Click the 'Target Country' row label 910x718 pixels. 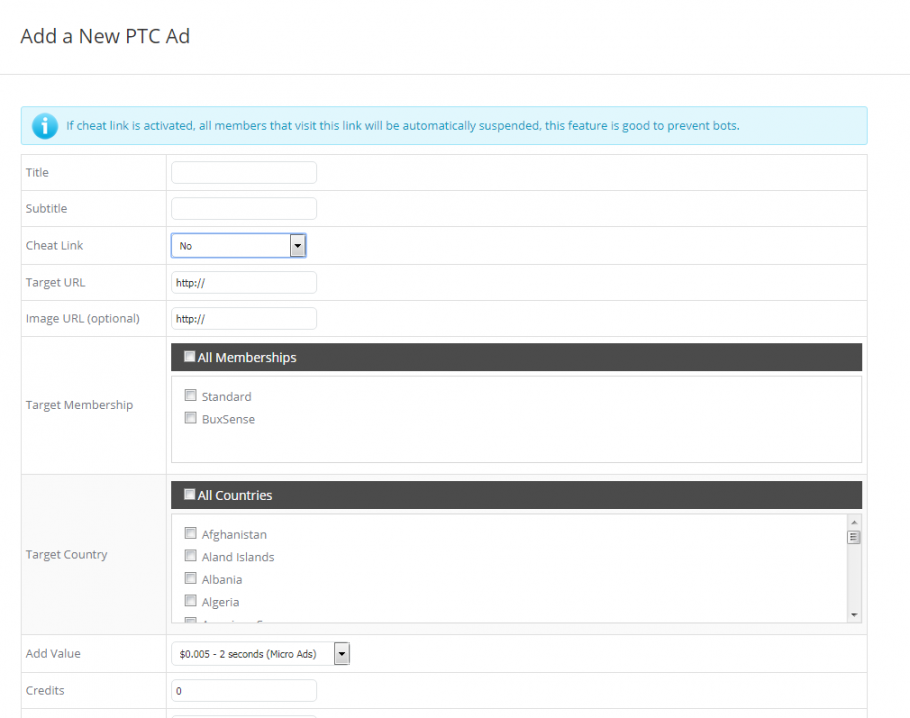tap(67, 554)
